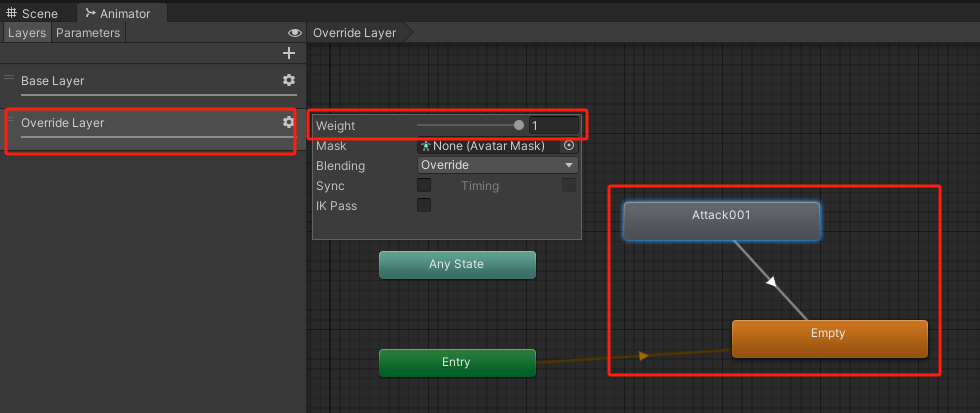Click the Blending label
This screenshot has width=980, height=413.
coord(341,166)
